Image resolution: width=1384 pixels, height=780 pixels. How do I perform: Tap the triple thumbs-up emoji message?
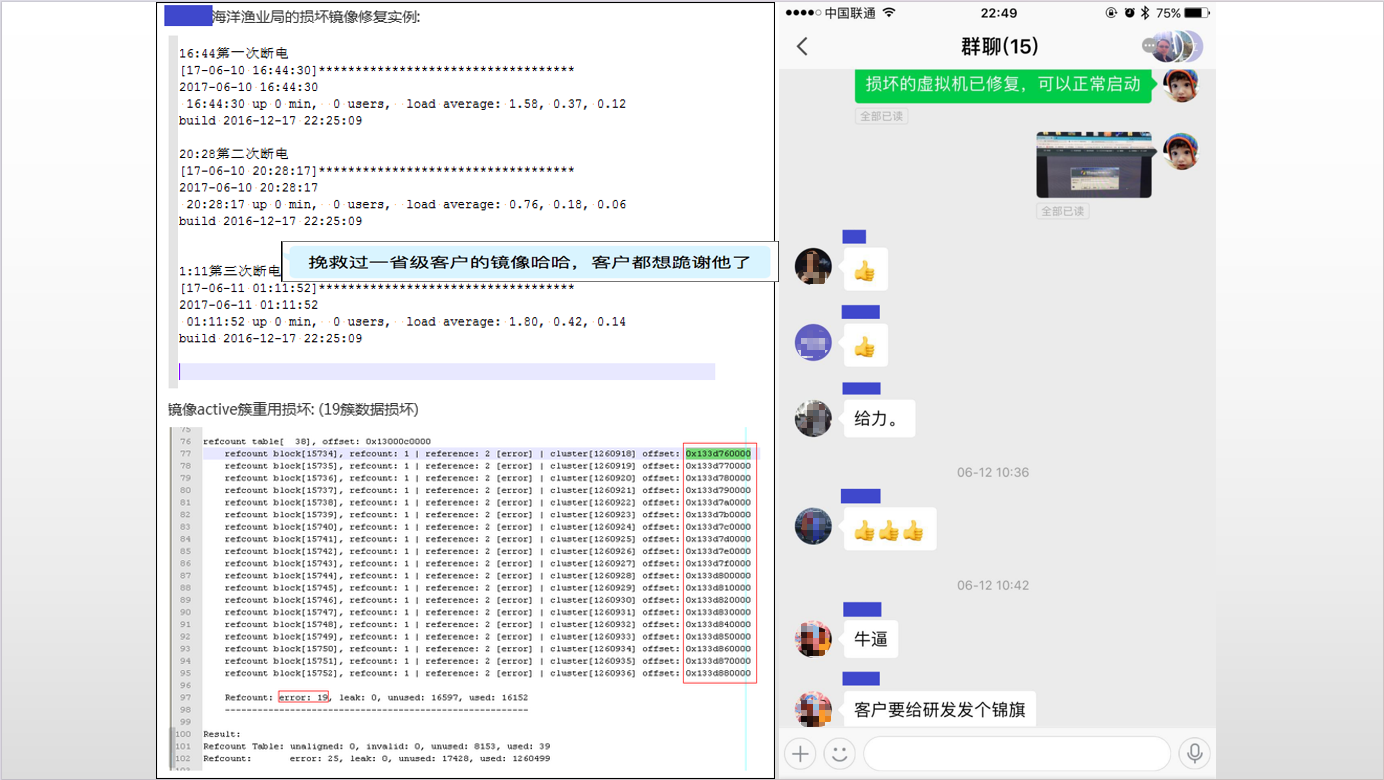[x=889, y=528]
